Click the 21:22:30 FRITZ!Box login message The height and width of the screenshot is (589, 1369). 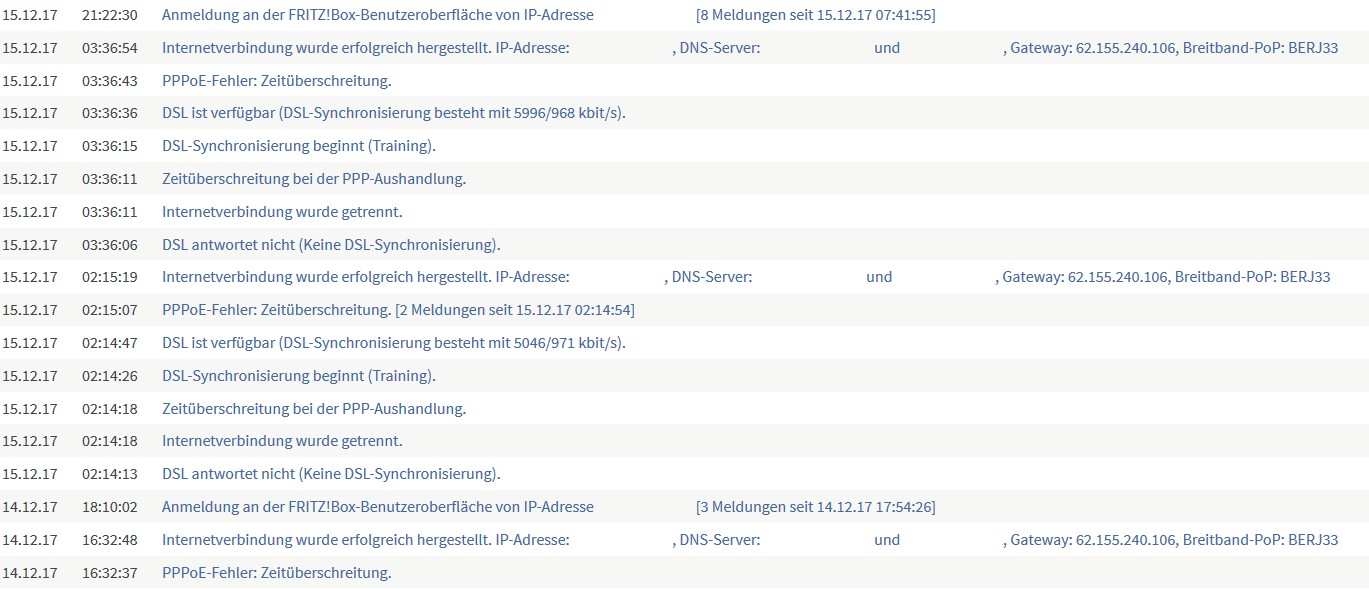377,15
